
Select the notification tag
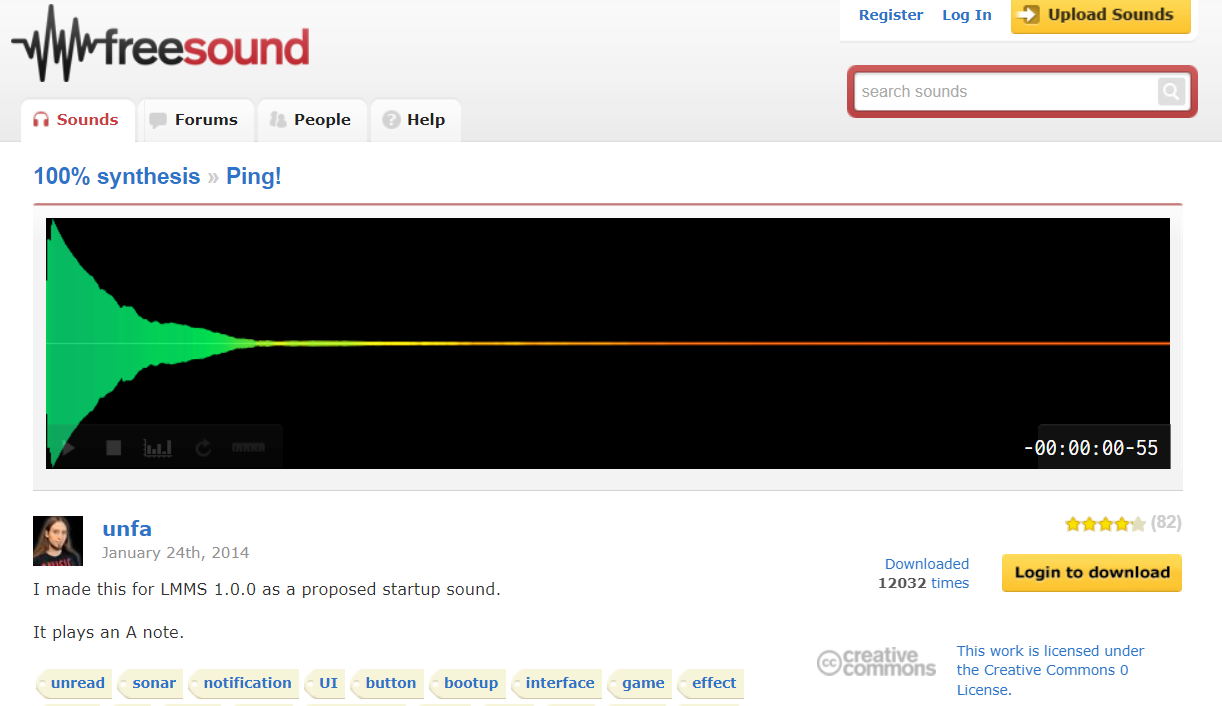[x=246, y=684]
